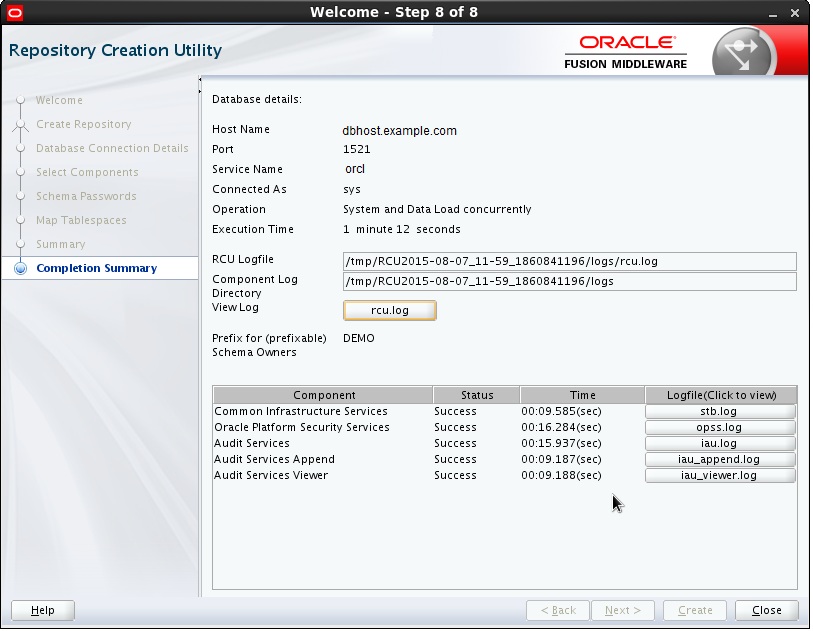The image size is (813, 631).
Task: Select the Summary step
Action: [61, 244]
